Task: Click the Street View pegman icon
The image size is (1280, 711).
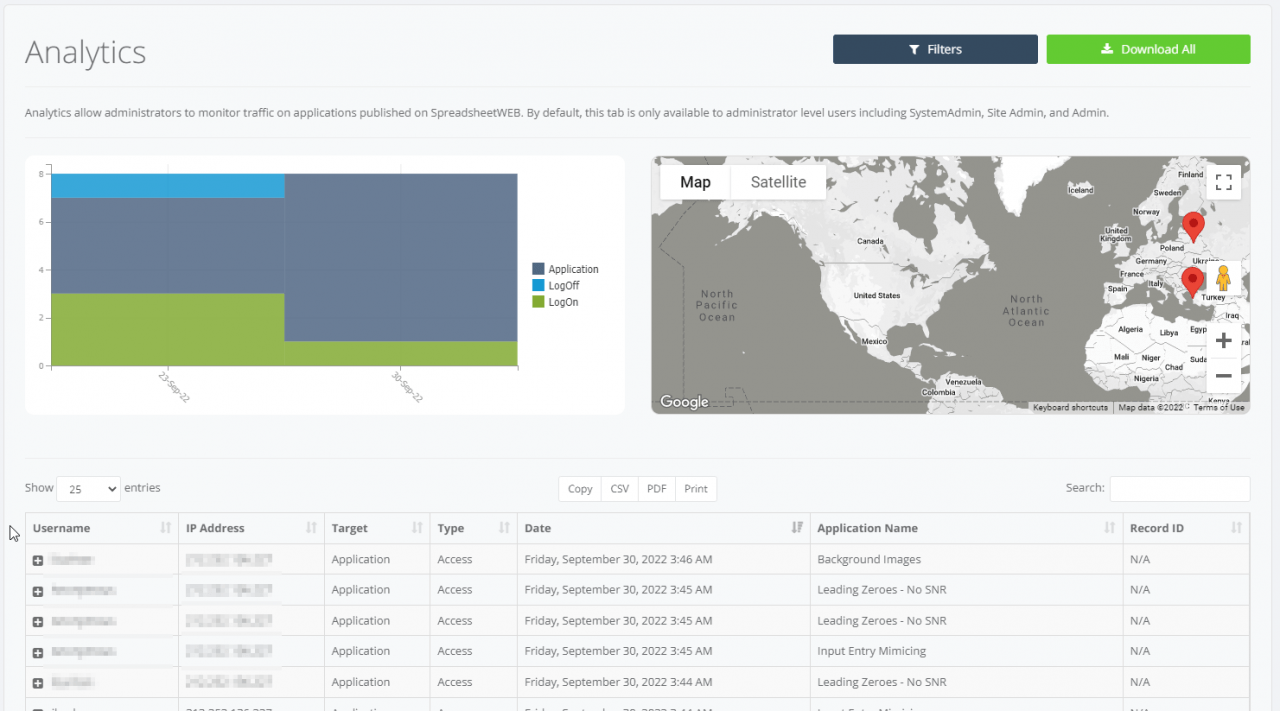Action: point(1223,279)
